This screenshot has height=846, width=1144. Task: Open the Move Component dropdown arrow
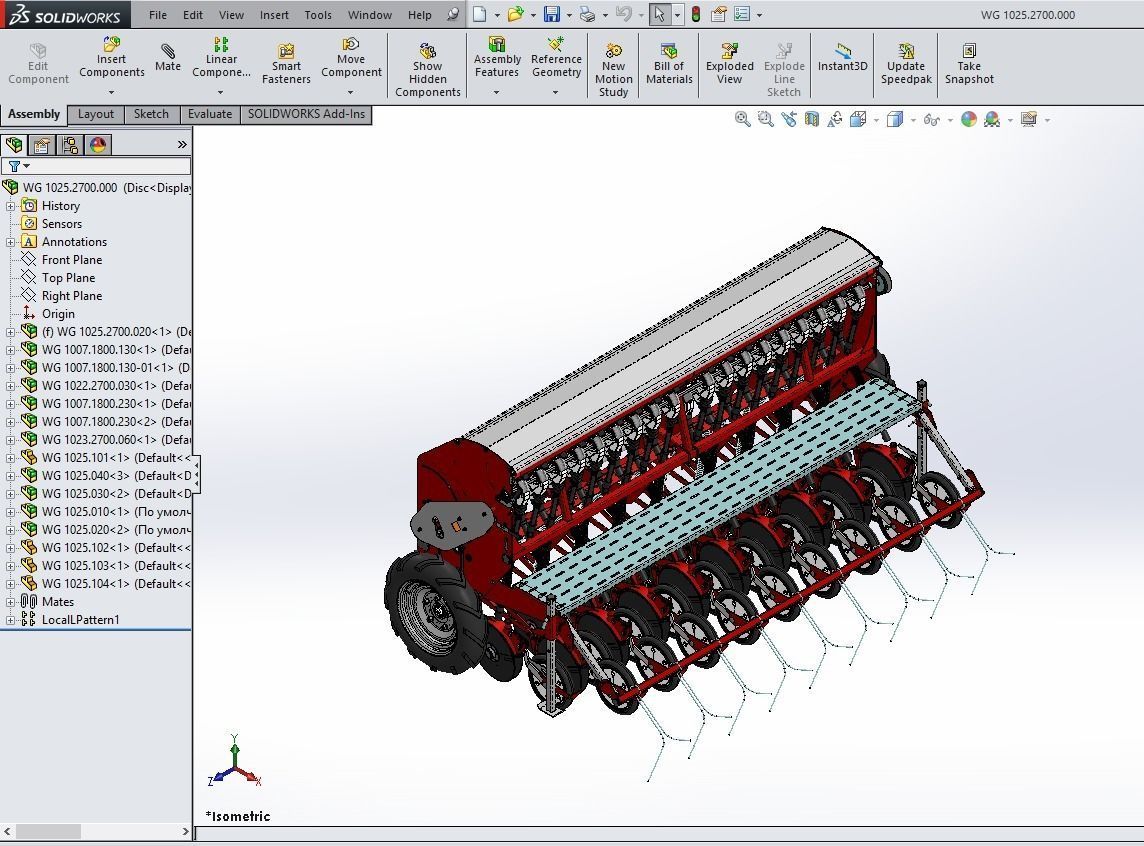click(350, 93)
